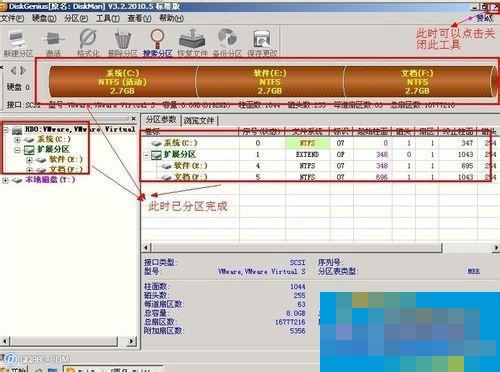
Task: Click the 序号(状态) column header
Action: [x=262, y=132]
